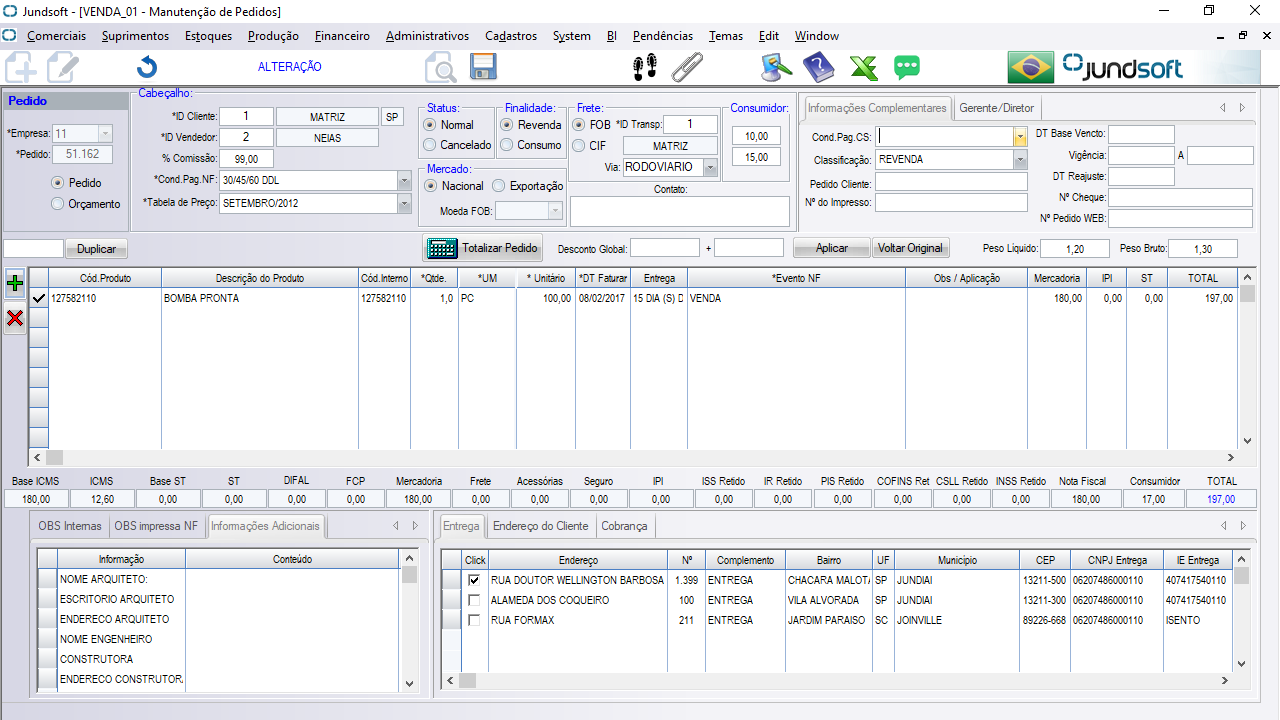This screenshot has width=1280, height=720.
Task: Click the search document magnifier icon
Action: pyautogui.click(x=440, y=67)
